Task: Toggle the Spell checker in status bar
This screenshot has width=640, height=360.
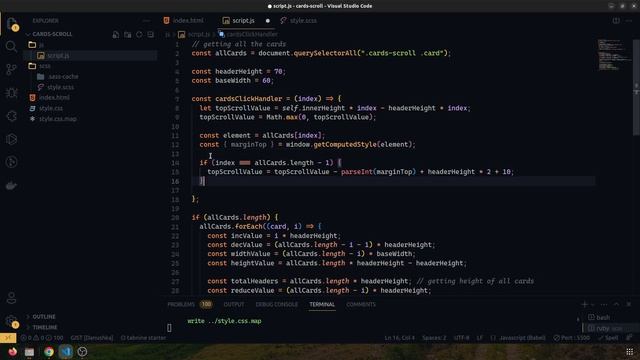Action: coord(608,338)
